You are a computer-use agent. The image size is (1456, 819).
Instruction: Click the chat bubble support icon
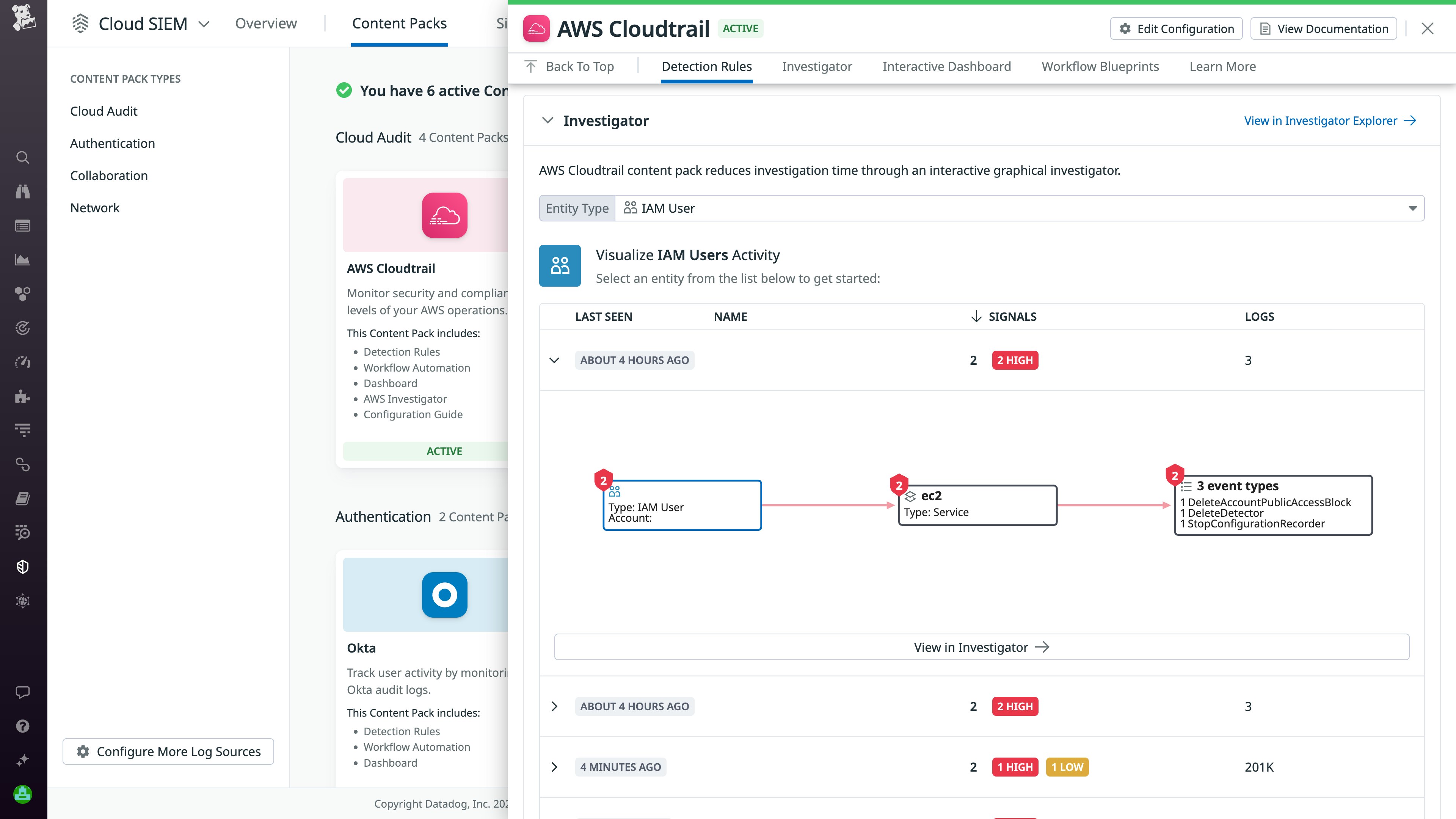(23, 692)
